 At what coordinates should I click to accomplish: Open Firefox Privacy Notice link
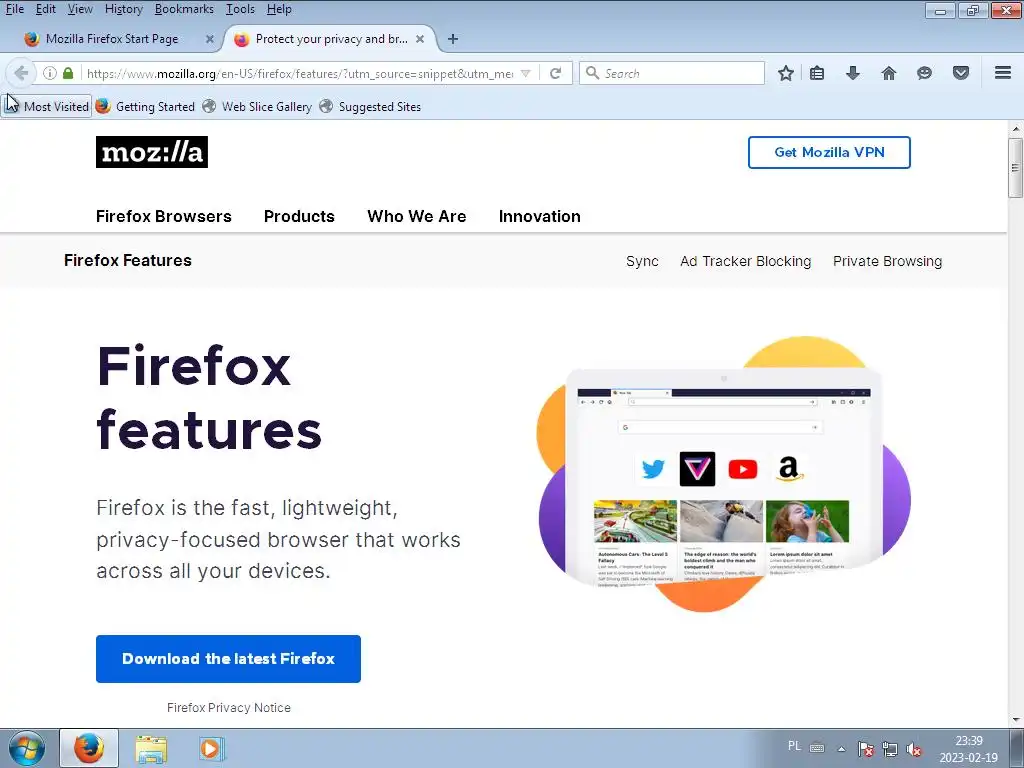(x=229, y=707)
